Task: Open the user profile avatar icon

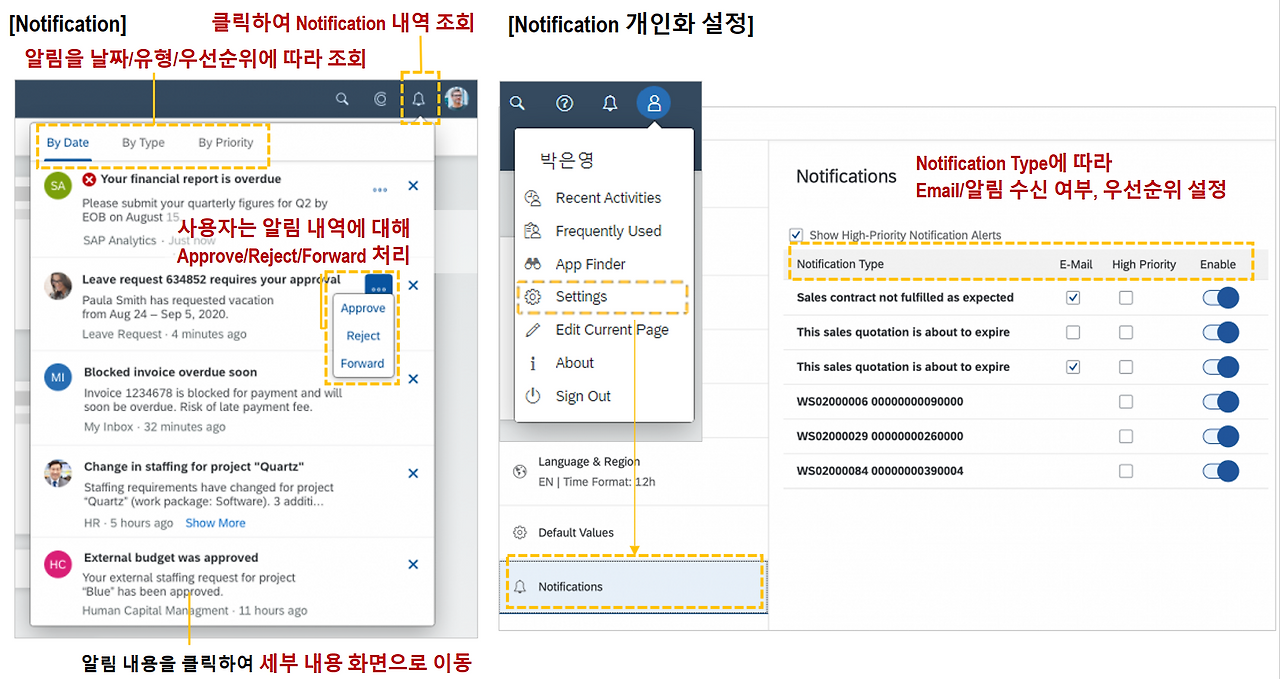Action: [653, 102]
